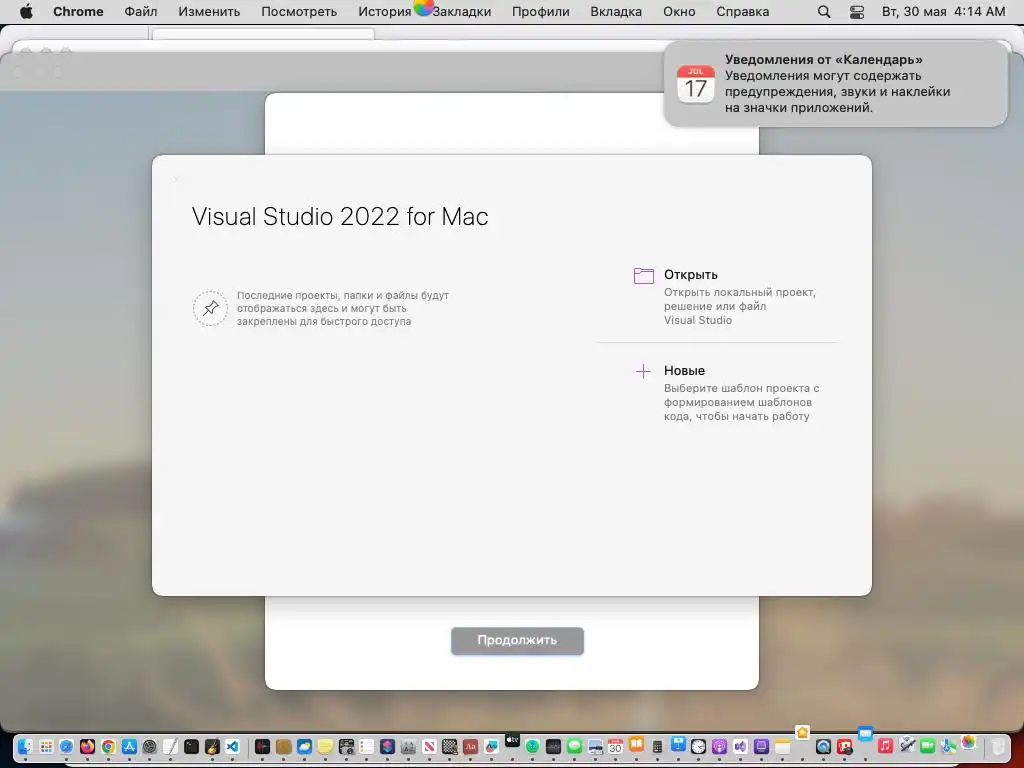The image size is (1024, 768).
Task: Open Keynote in the Dock
Action: click(679, 744)
